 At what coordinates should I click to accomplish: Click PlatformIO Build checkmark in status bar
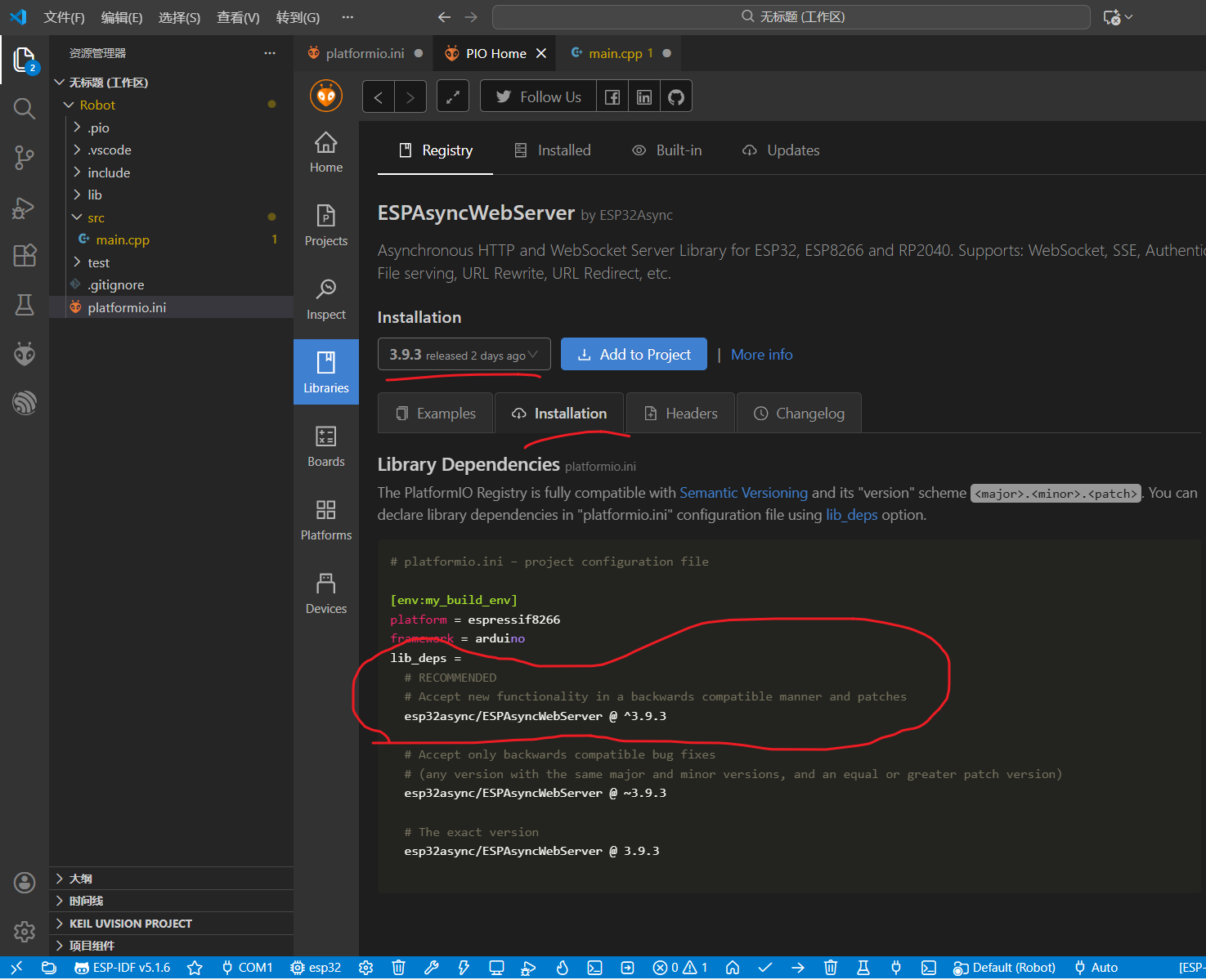pyautogui.click(x=765, y=968)
